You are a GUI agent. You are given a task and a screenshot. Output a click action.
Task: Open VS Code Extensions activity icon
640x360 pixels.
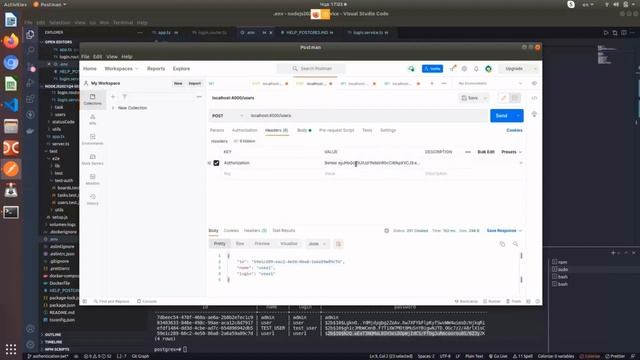click(x=30, y=99)
